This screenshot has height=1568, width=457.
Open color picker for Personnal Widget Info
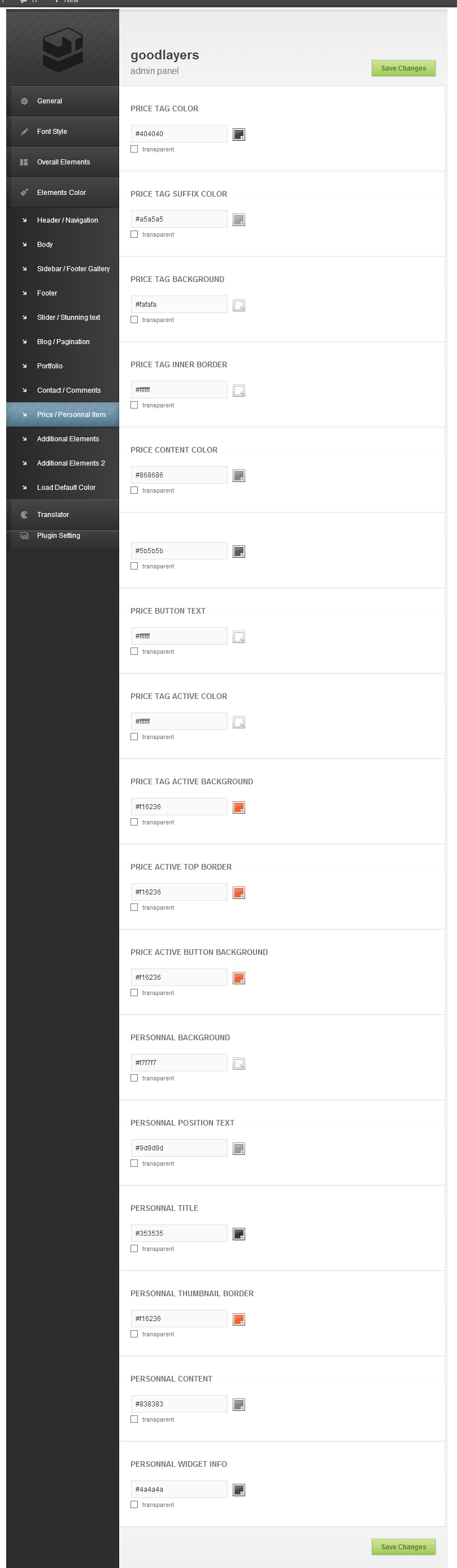pyautogui.click(x=239, y=1489)
